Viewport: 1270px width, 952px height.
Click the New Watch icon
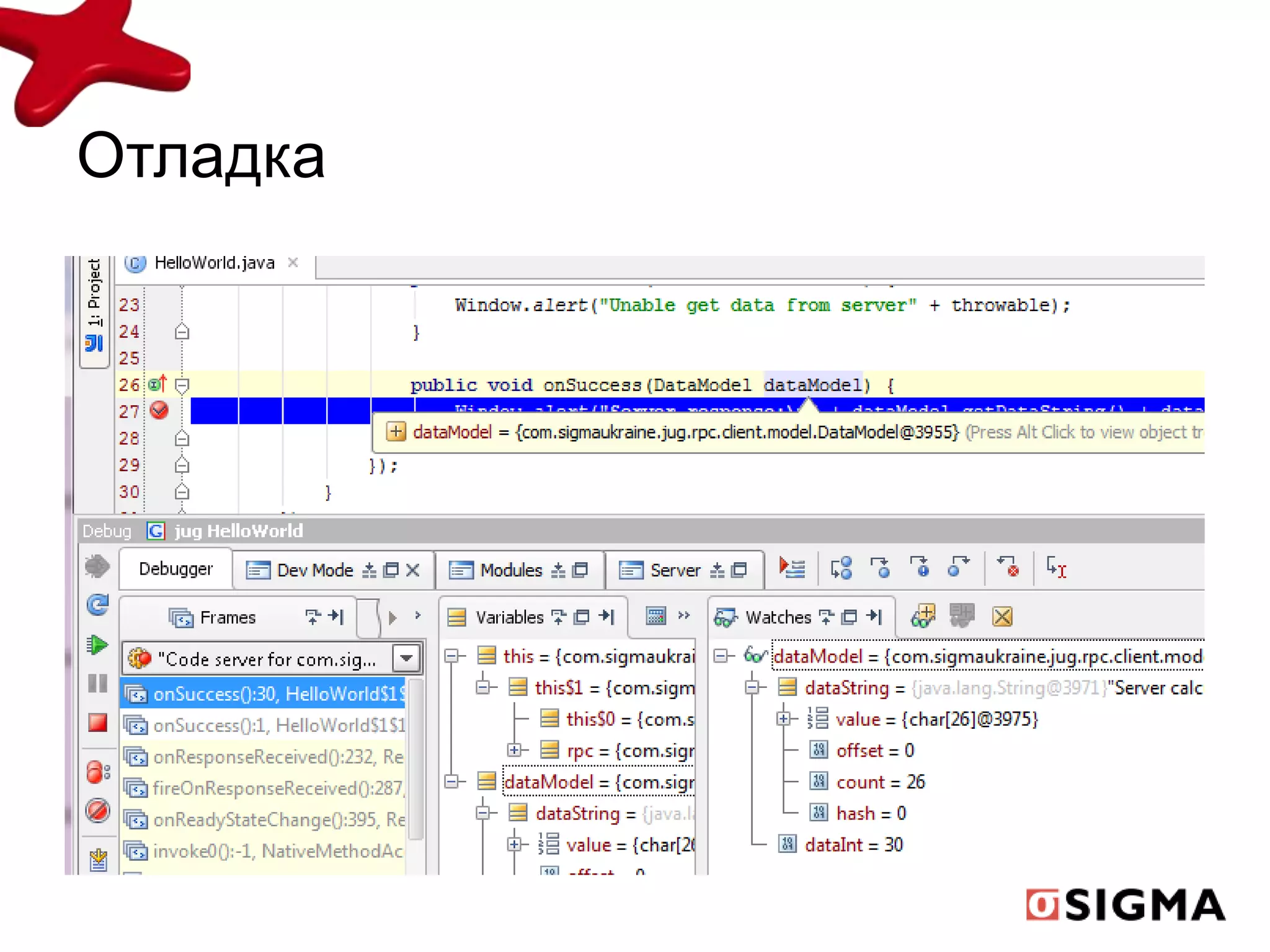(x=923, y=616)
